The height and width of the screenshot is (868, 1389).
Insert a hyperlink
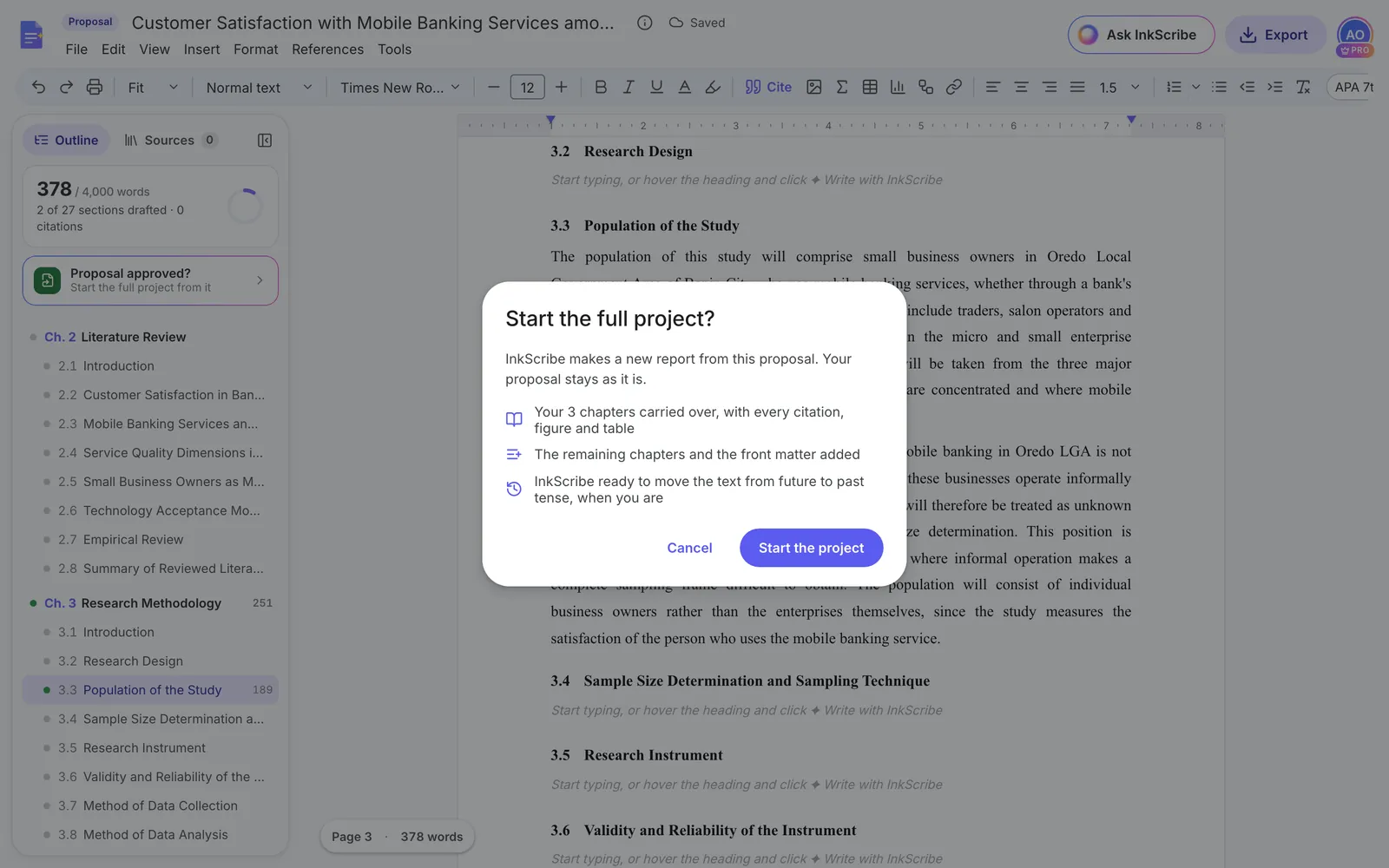(954, 87)
